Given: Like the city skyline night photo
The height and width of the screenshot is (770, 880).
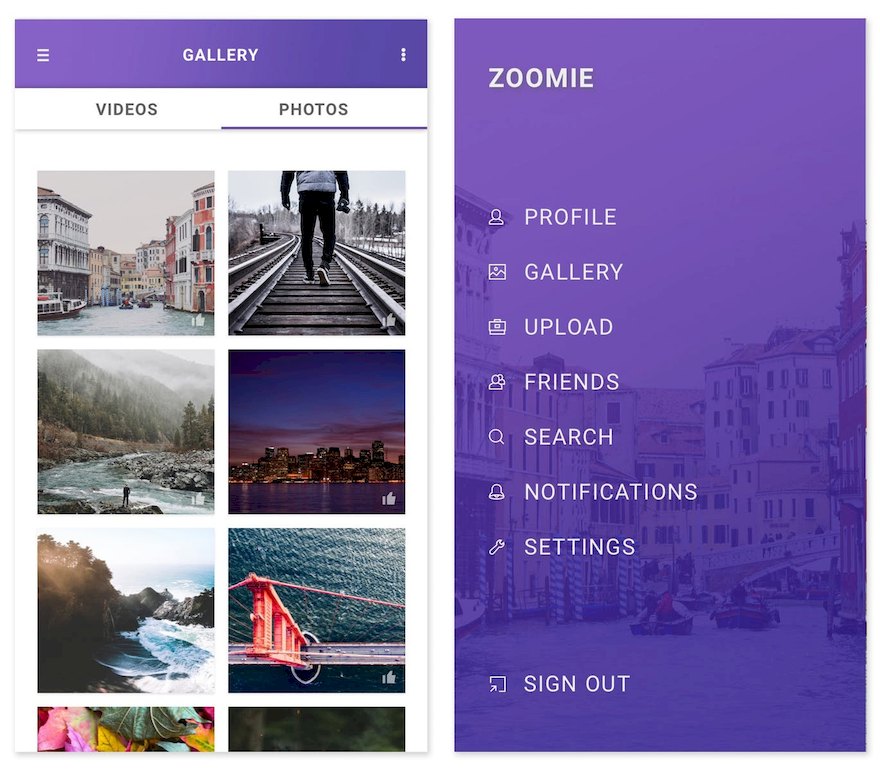Looking at the screenshot, I should coord(389,499).
